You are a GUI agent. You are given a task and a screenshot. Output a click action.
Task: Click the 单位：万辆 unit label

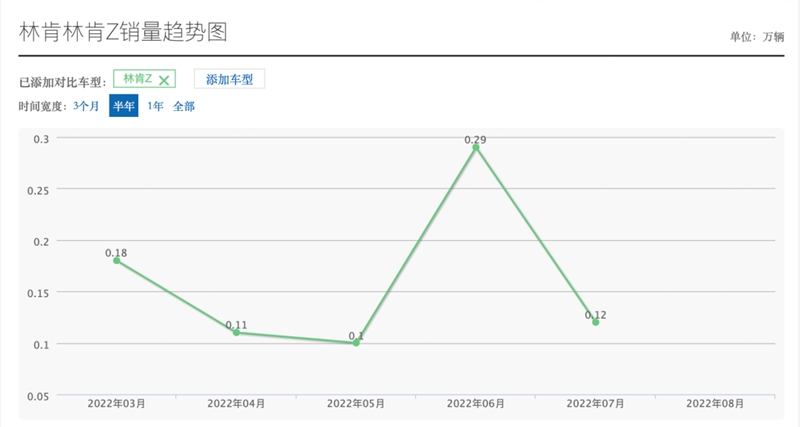757,37
